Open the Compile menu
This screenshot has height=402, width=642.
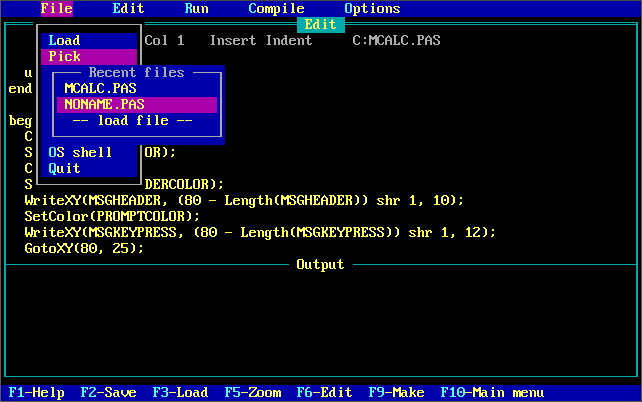tap(276, 8)
